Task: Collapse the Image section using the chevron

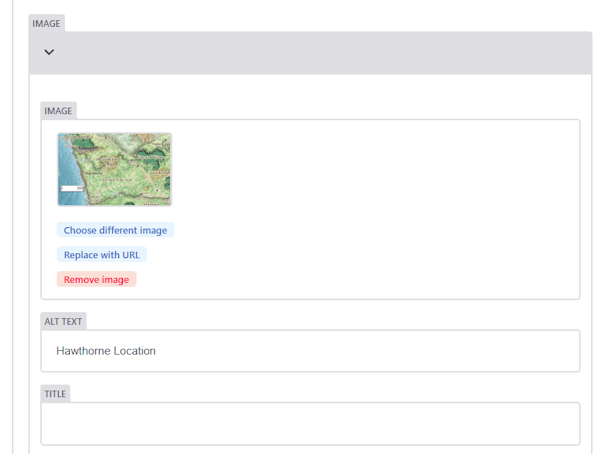Action: (x=48, y=52)
